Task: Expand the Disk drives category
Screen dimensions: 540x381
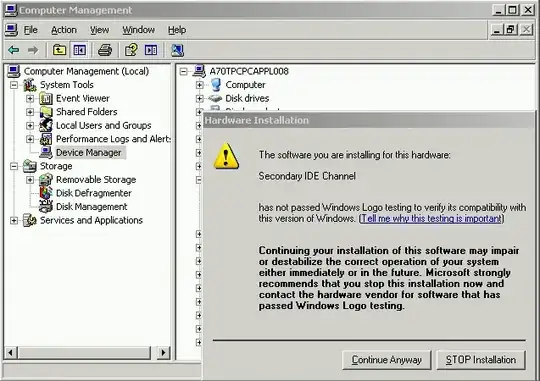Action: (199, 99)
